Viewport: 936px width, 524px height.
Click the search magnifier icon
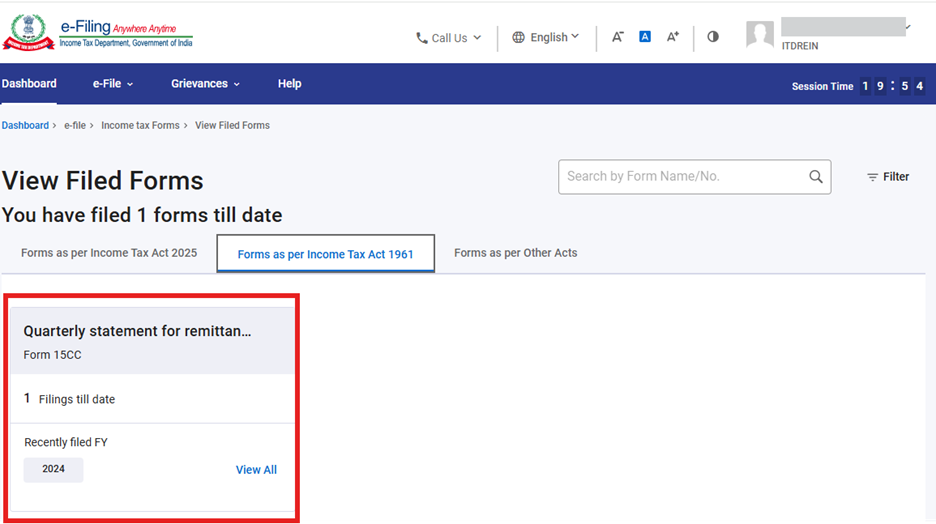(816, 177)
